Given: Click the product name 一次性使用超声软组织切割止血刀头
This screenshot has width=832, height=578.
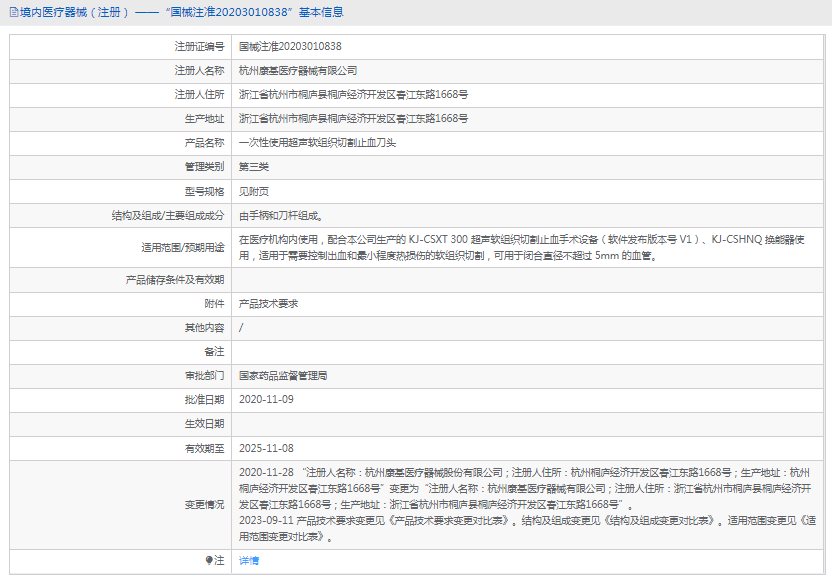Looking at the screenshot, I should pos(317,143).
